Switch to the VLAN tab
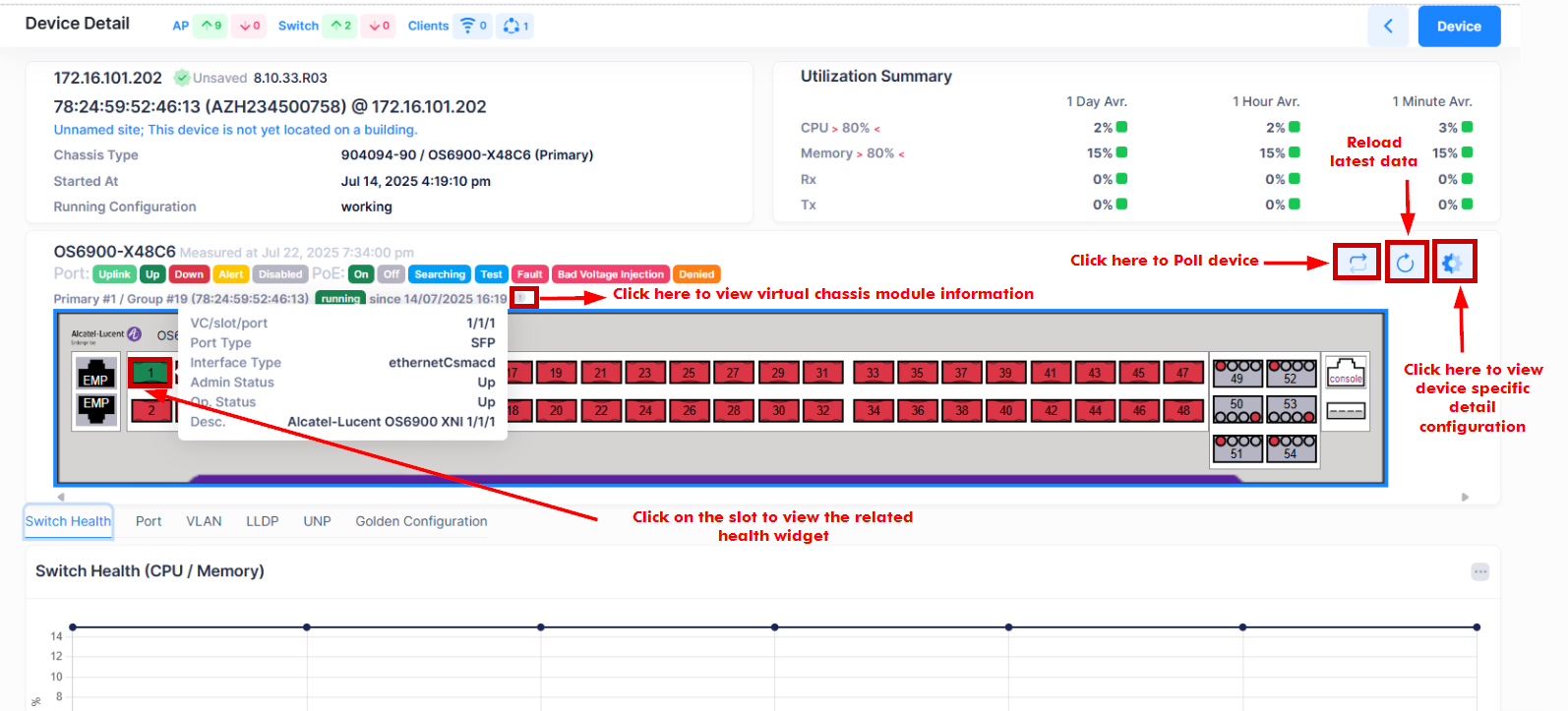 (x=204, y=521)
